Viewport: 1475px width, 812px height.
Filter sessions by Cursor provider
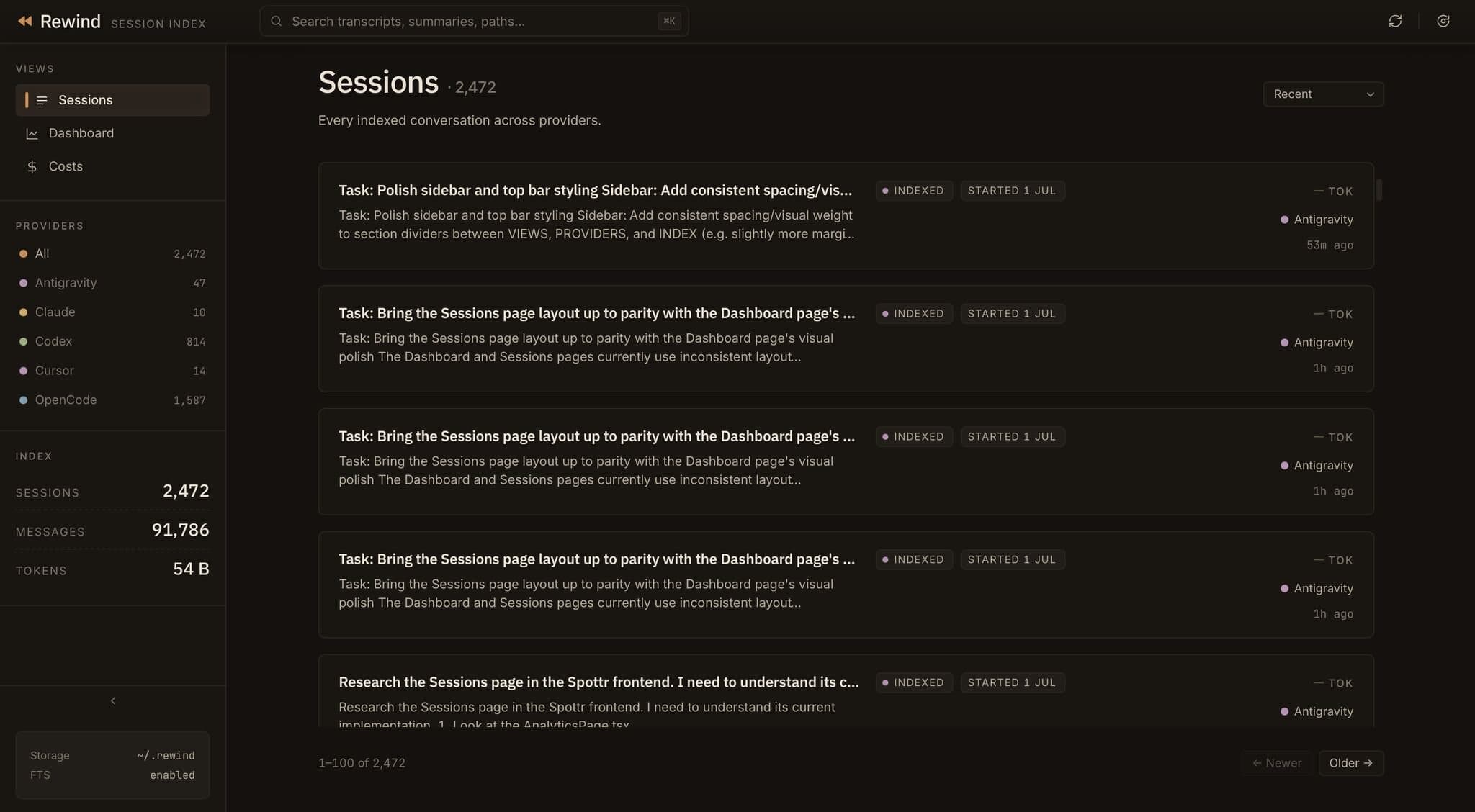pos(112,371)
